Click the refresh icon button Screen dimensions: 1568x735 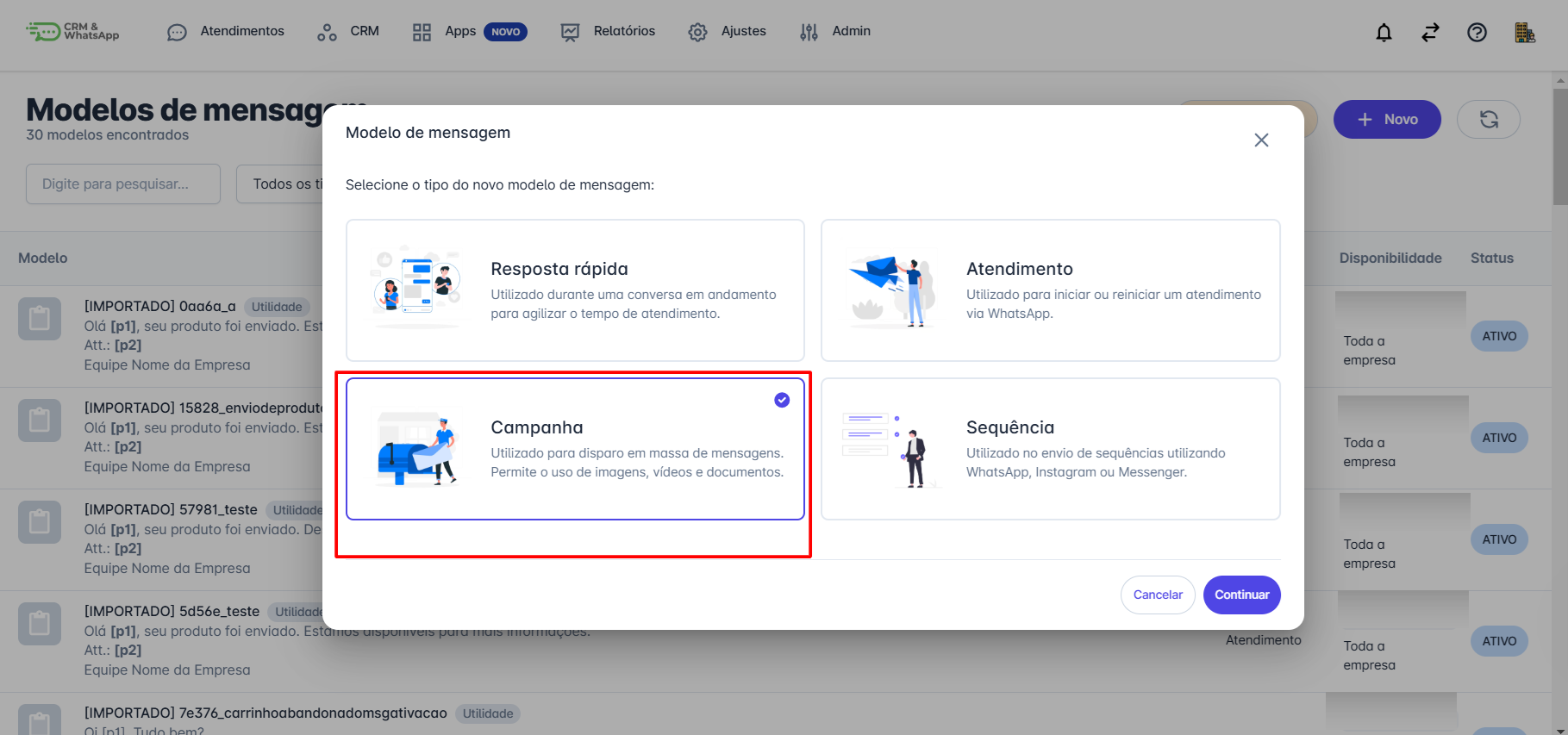coord(1488,120)
